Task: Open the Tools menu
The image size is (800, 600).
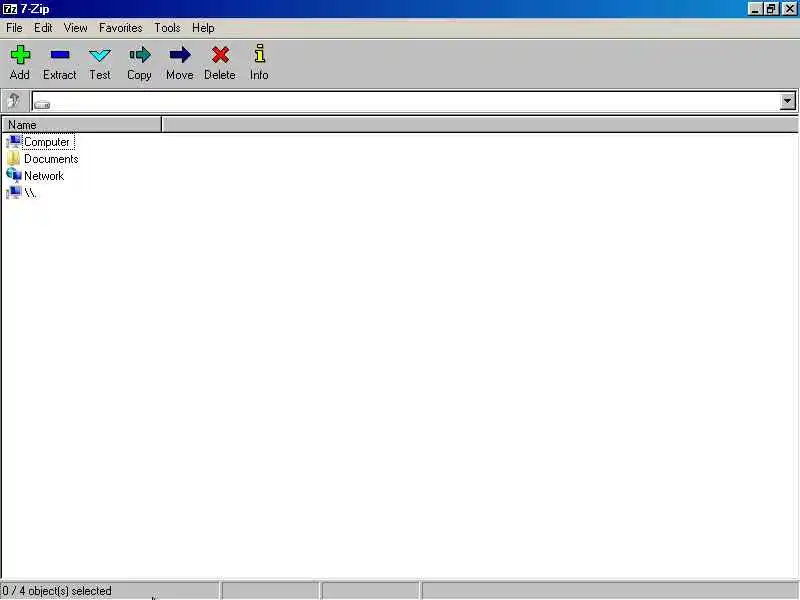Action: pyautogui.click(x=167, y=28)
